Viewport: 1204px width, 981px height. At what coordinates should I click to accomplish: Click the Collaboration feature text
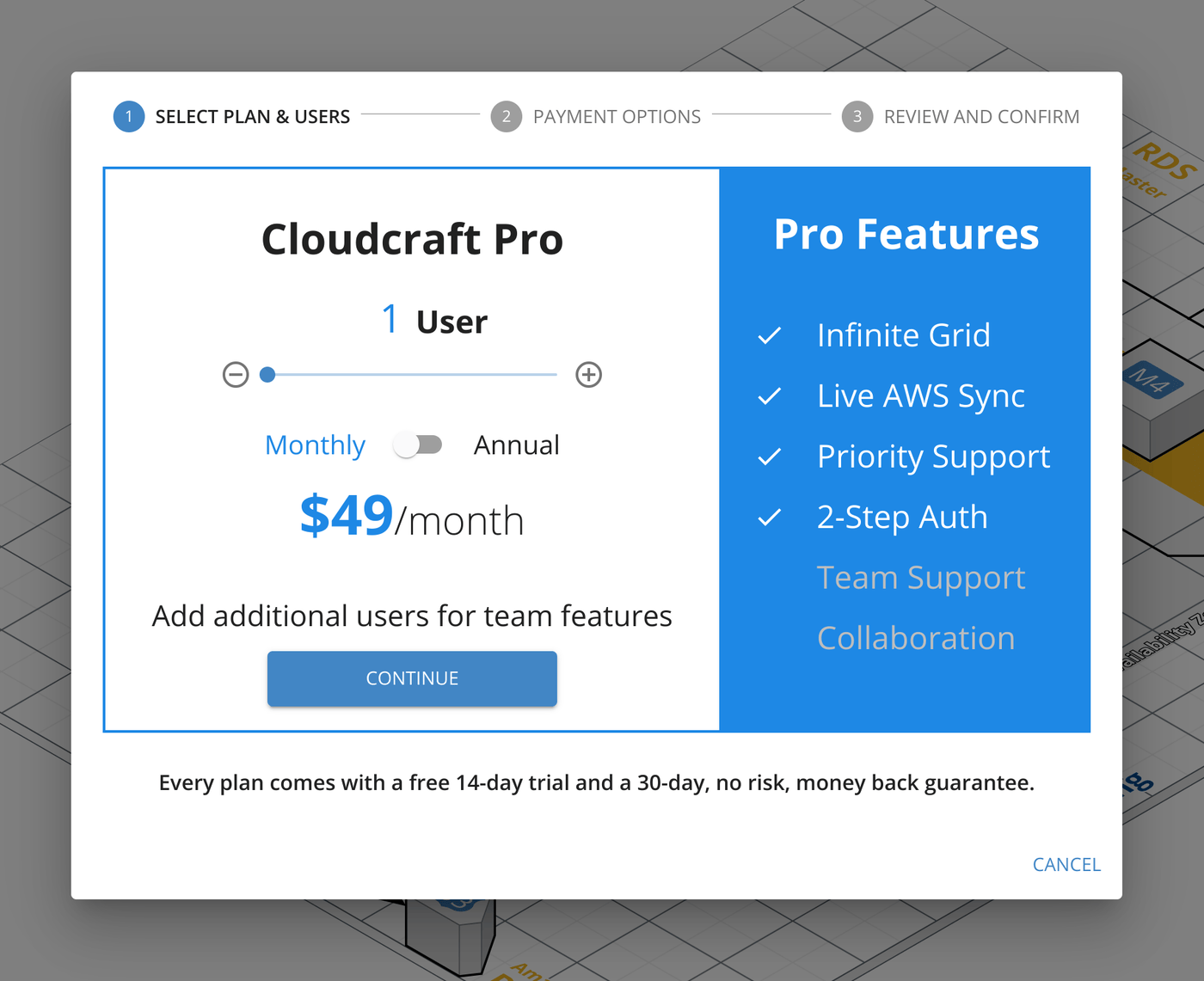[916, 639]
